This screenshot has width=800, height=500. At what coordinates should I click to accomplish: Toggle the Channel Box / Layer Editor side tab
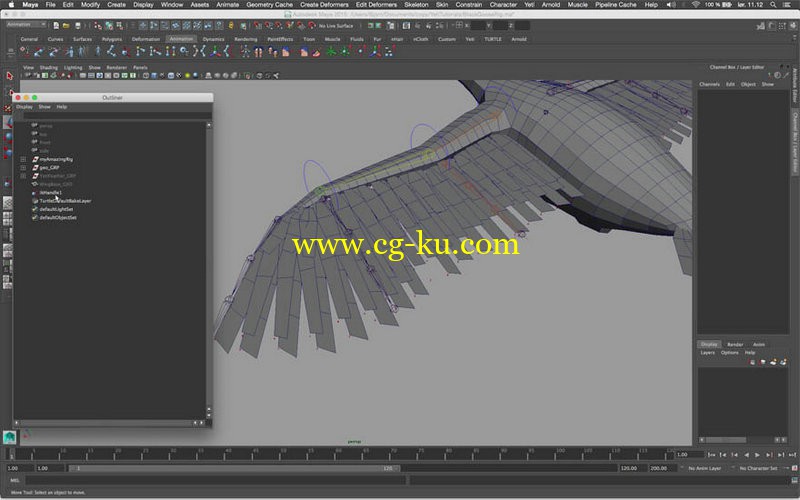coord(794,143)
